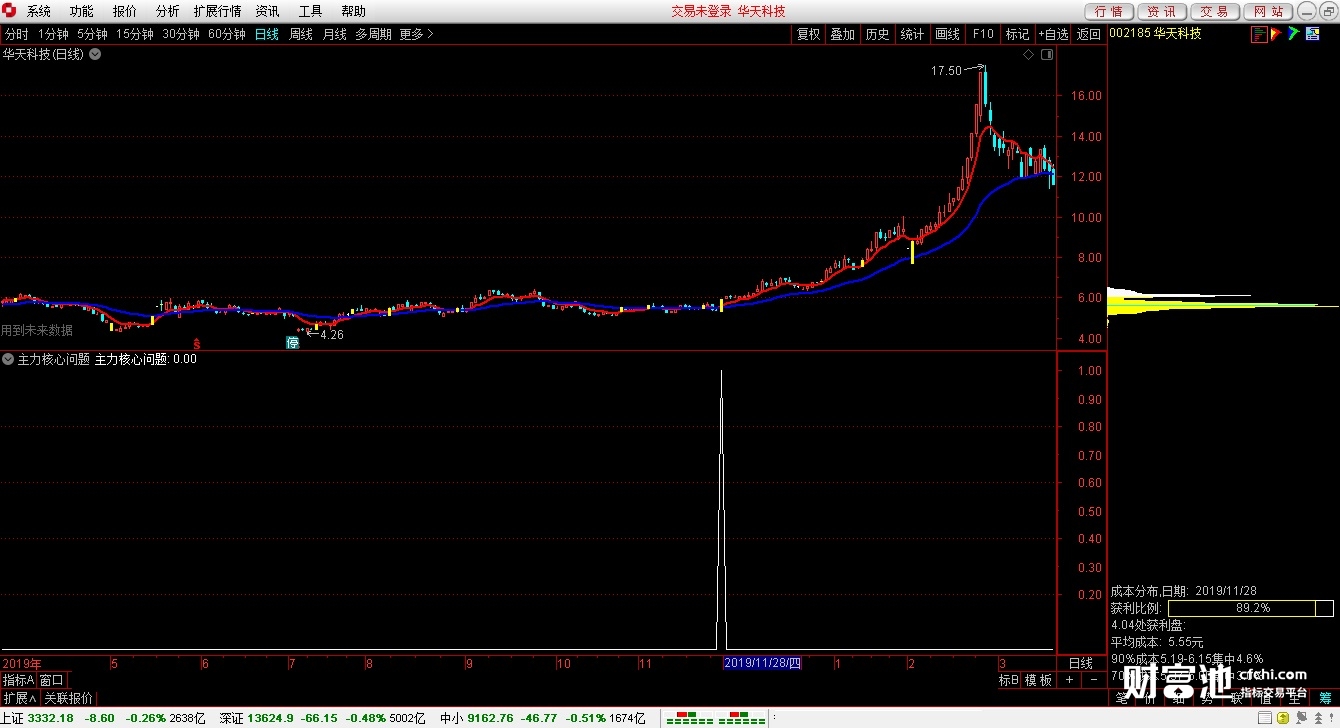Zoom in chart with + button
The image size is (1340, 728).
[x=1069, y=680]
